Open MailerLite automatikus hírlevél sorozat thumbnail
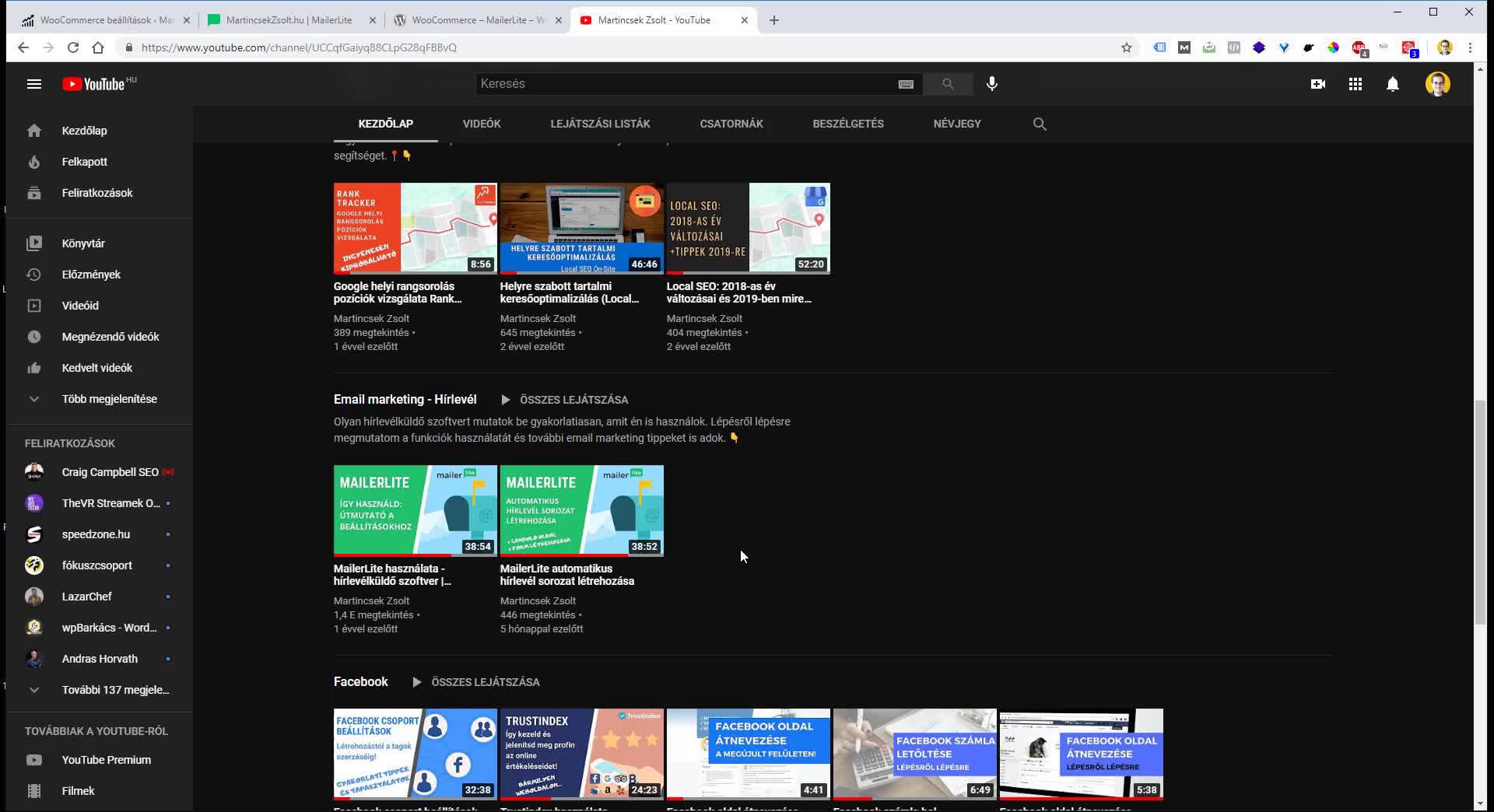Viewport: 1494px width, 812px height. [582, 511]
